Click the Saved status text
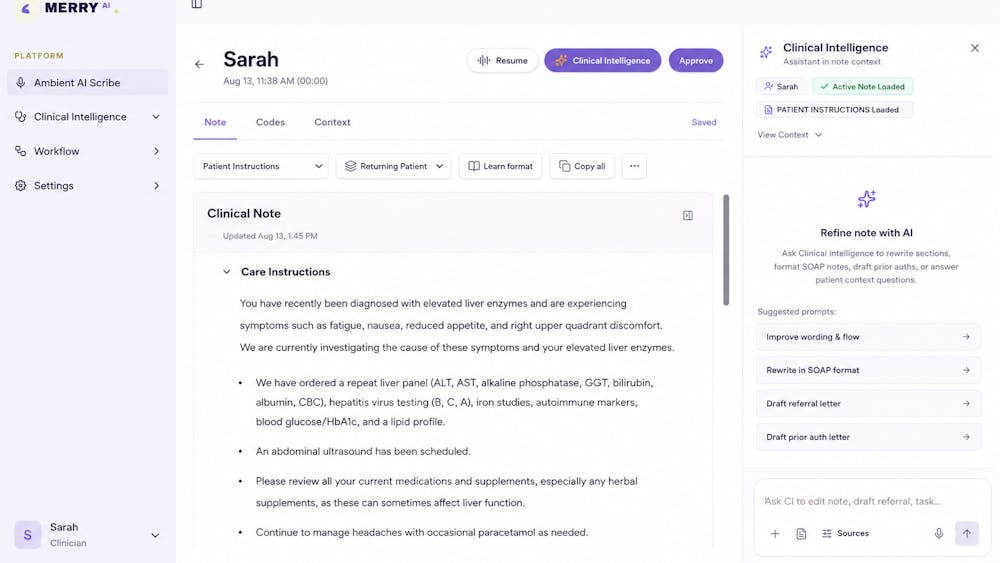 pyautogui.click(x=704, y=122)
